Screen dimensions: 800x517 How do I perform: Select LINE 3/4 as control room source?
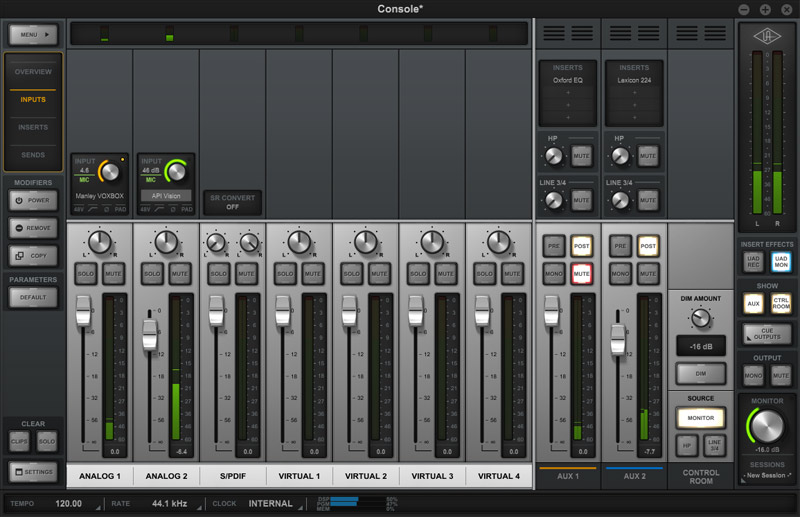715,446
